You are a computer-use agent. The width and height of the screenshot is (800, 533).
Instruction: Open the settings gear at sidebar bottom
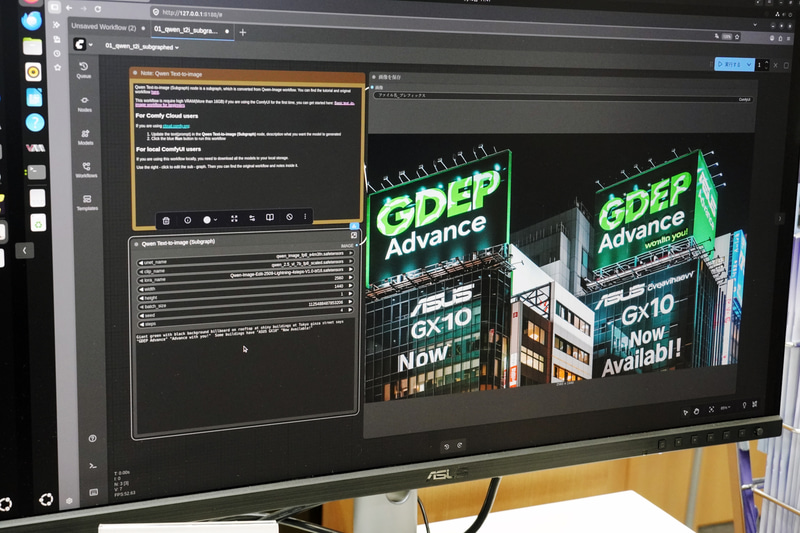pyautogui.click(x=69, y=501)
